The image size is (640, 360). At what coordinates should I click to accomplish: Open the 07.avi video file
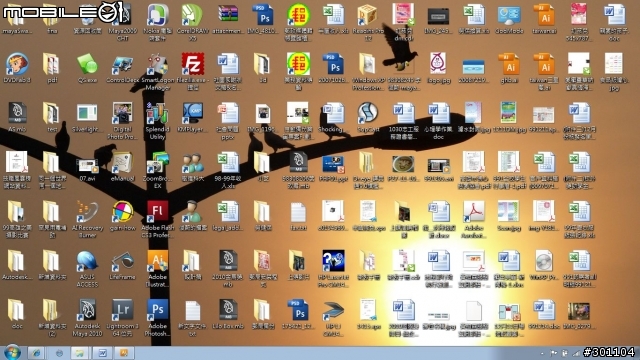pos(87,167)
